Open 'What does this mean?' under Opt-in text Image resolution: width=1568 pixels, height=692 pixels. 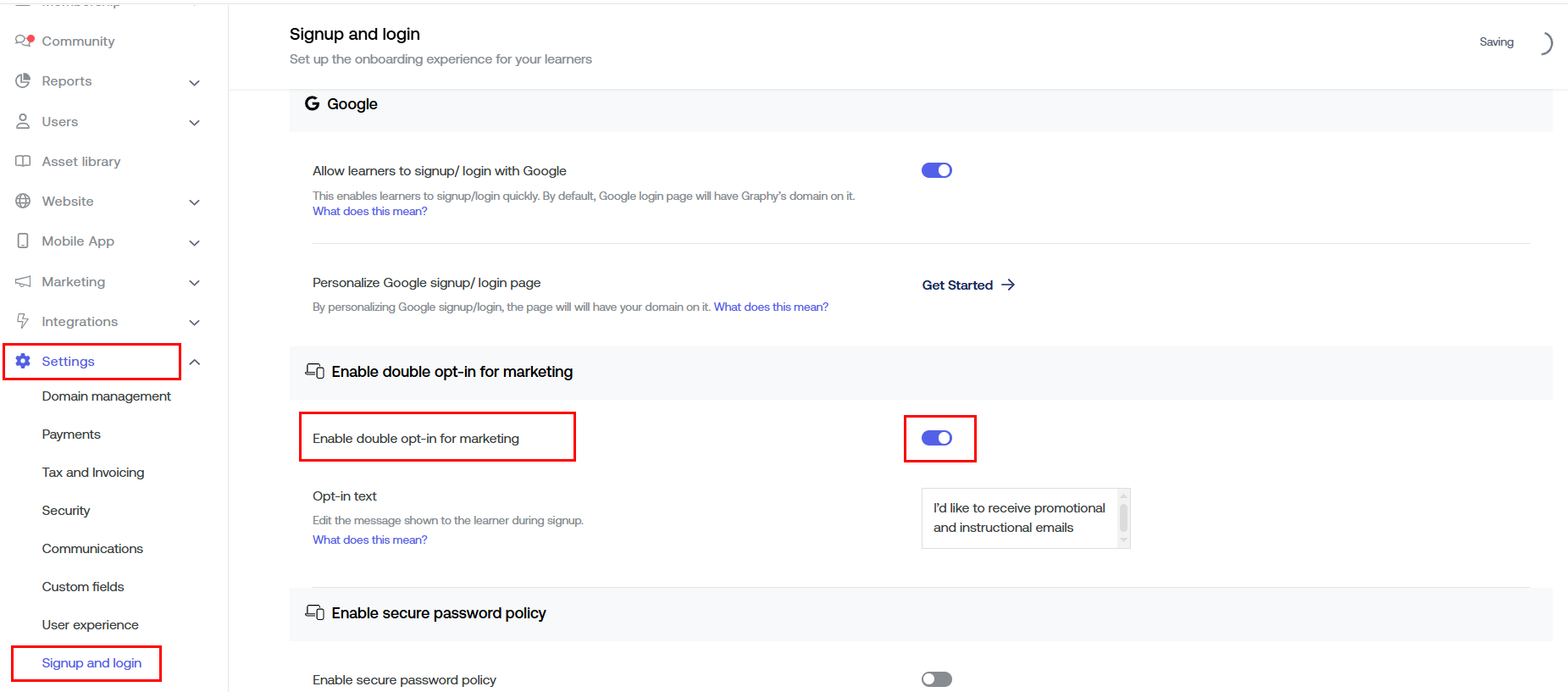tap(369, 540)
